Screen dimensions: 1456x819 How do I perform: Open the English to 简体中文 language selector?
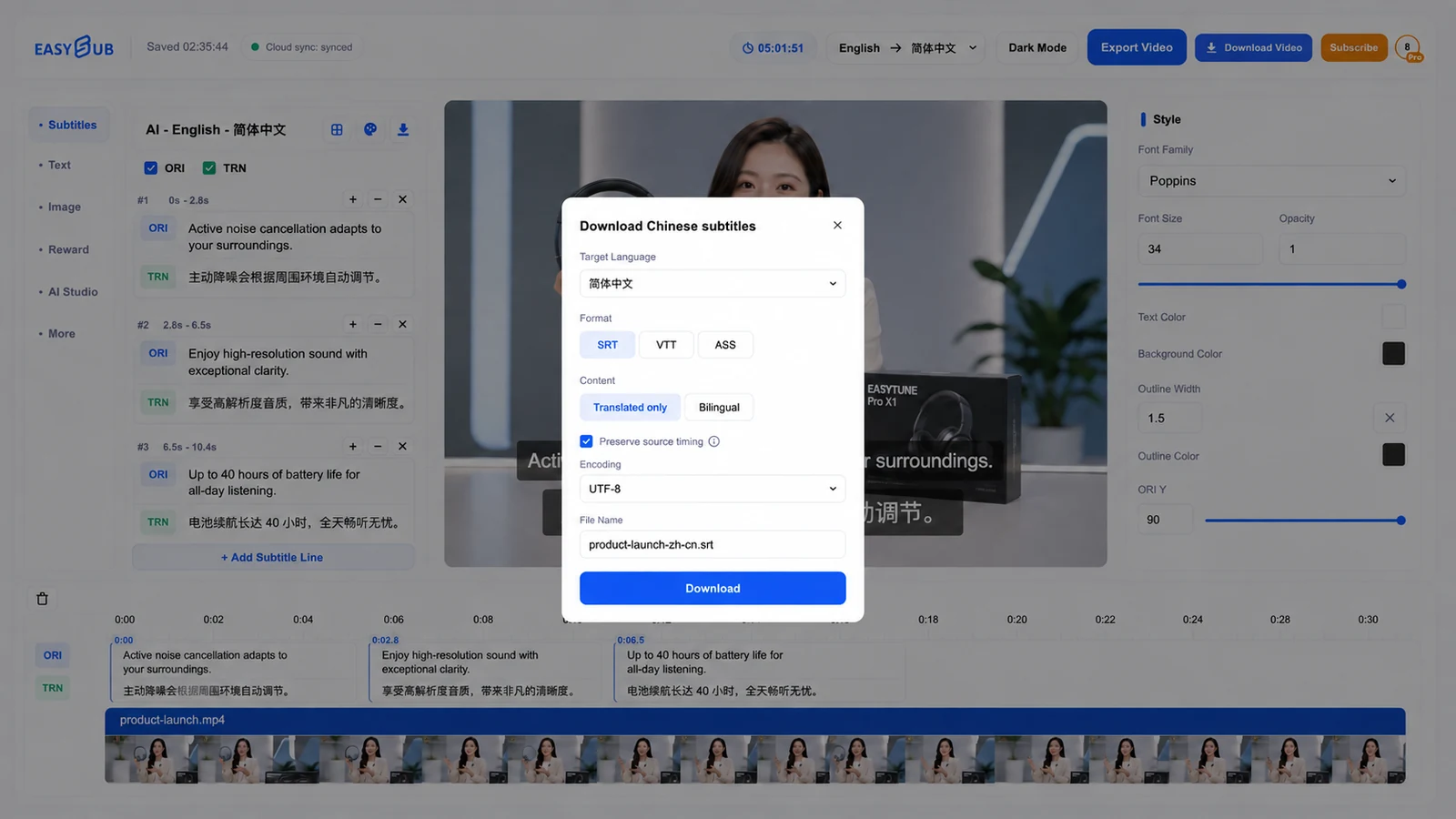pos(908,47)
